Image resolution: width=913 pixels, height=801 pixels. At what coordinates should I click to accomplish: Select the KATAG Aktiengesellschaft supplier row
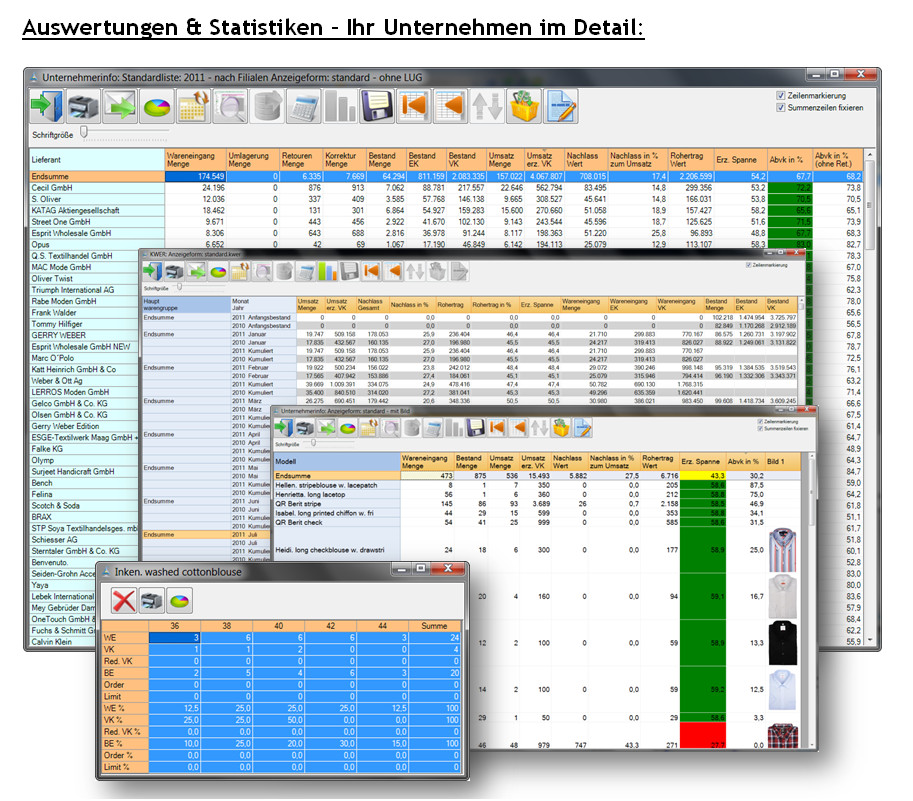point(95,211)
